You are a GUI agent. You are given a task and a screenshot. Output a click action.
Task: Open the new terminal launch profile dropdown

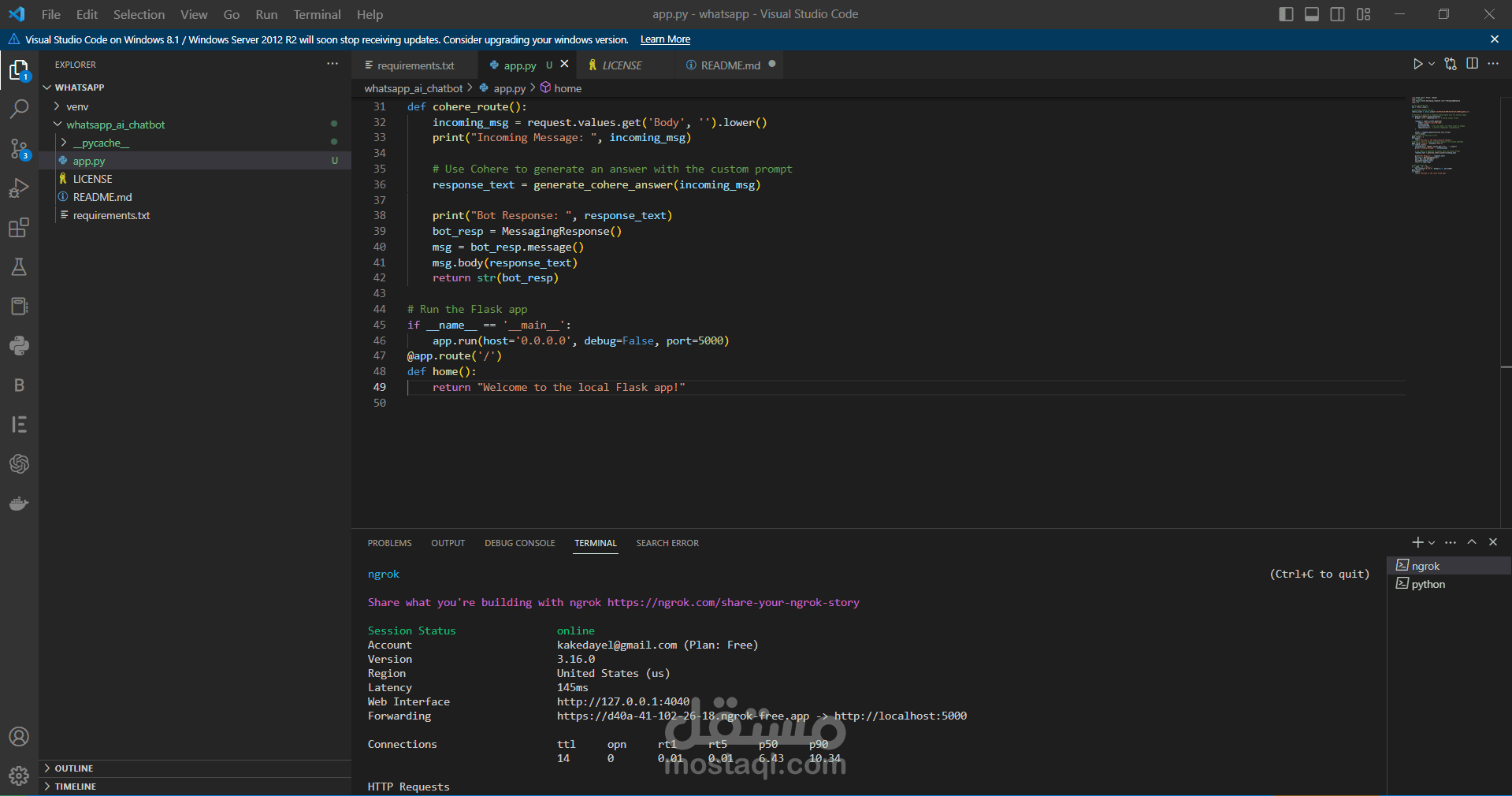[x=1432, y=543]
